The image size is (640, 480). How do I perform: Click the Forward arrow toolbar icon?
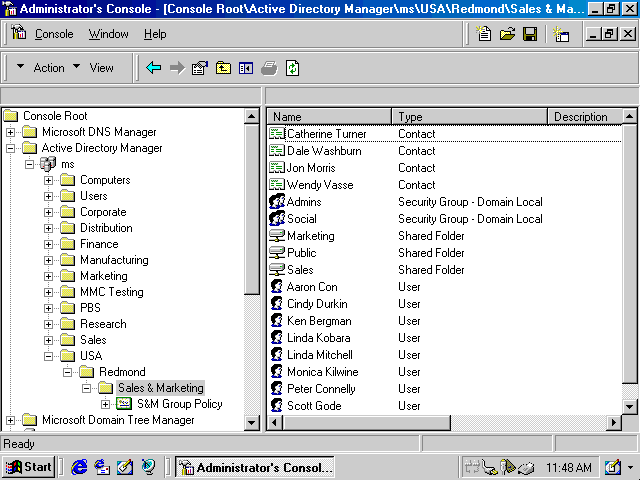177,68
